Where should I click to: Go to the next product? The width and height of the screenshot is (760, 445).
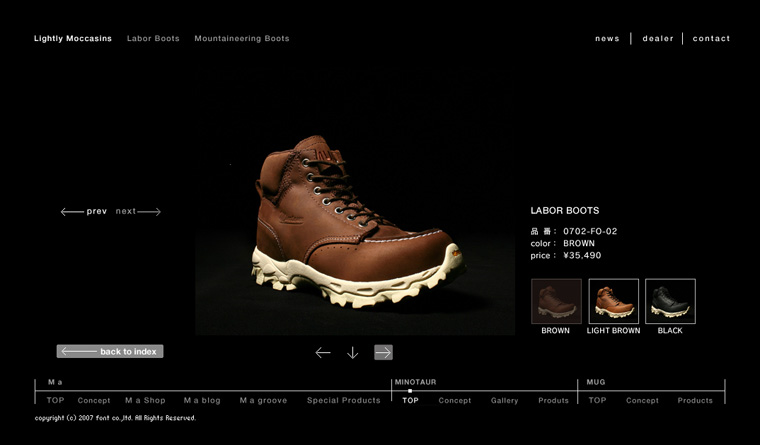click(138, 211)
